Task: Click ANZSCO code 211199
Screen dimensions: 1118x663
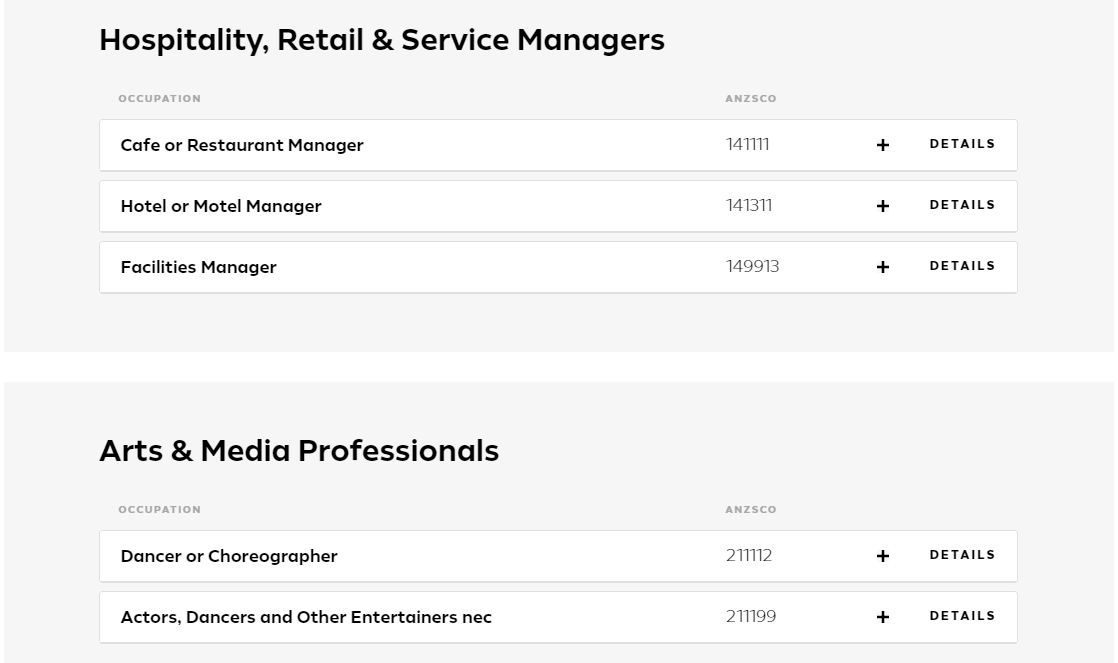Action: coord(751,617)
